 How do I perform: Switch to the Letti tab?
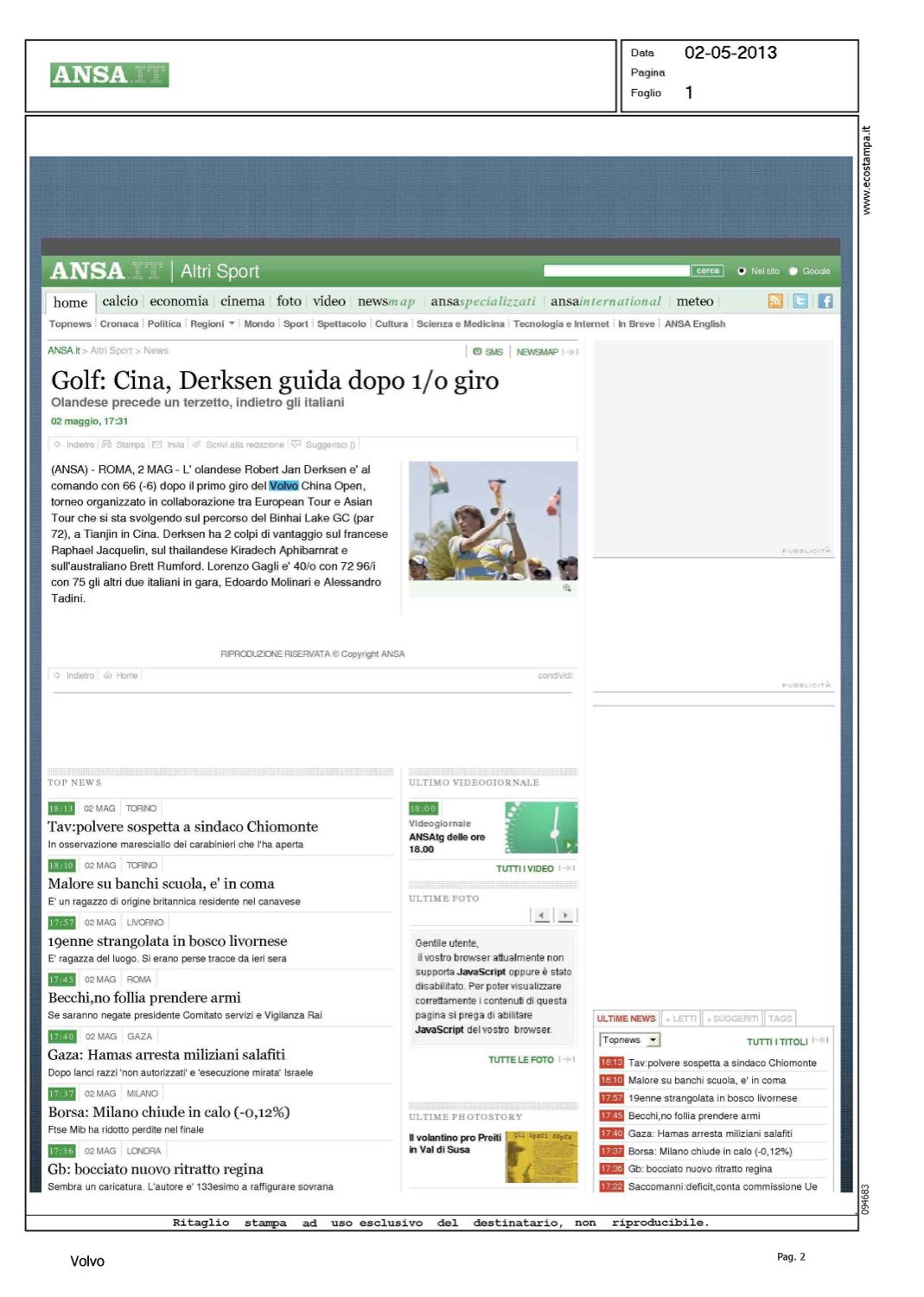pos(681,1019)
